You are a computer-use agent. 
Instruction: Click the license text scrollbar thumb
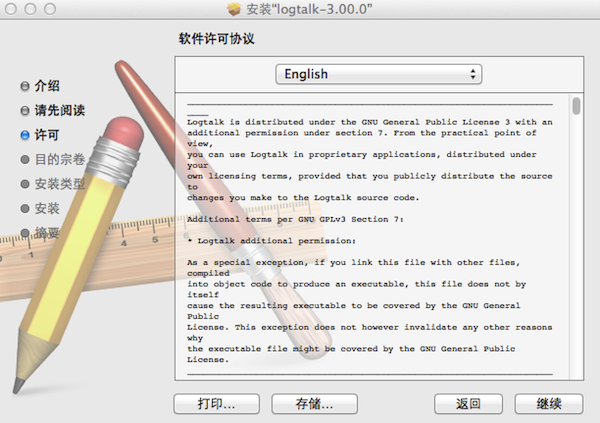click(x=576, y=106)
